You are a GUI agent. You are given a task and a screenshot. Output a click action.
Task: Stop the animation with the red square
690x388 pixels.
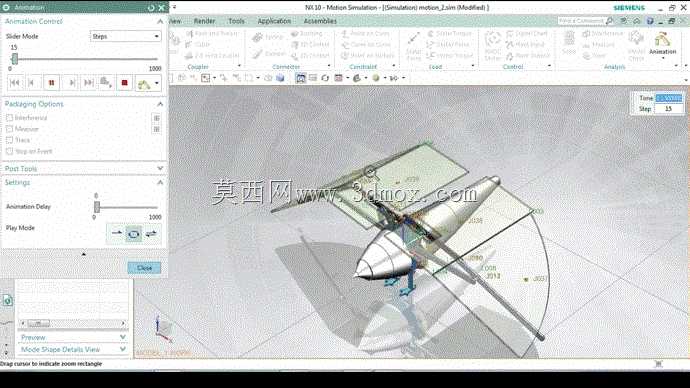125,83
